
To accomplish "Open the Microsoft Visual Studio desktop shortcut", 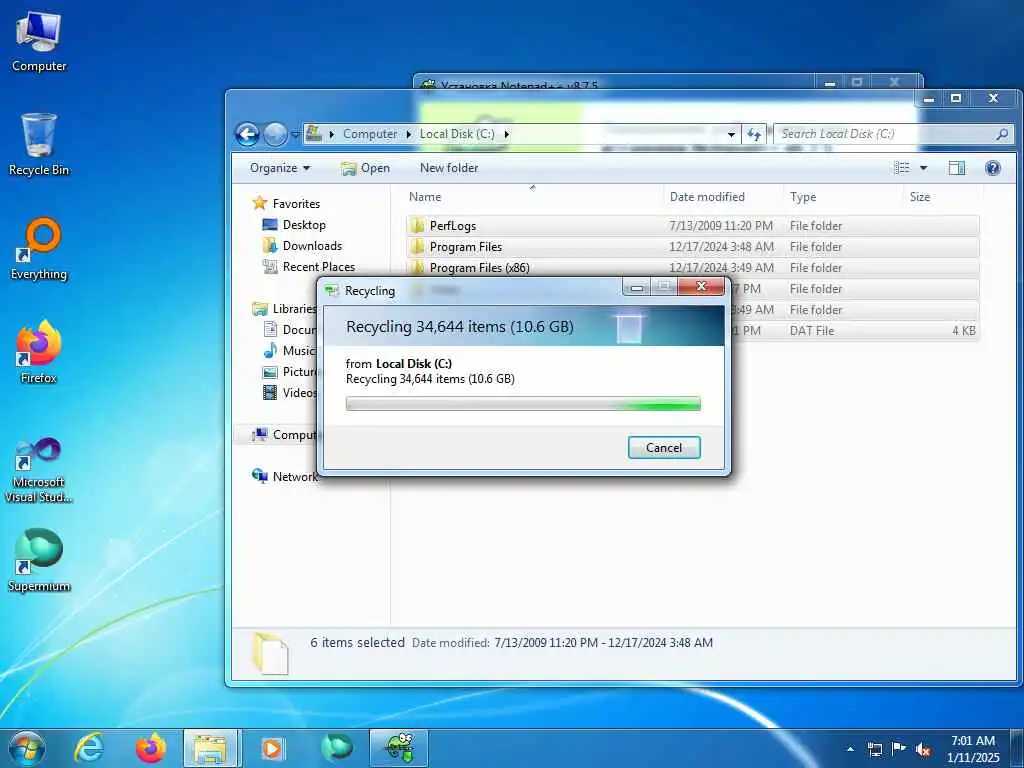I will coord(39,470).
